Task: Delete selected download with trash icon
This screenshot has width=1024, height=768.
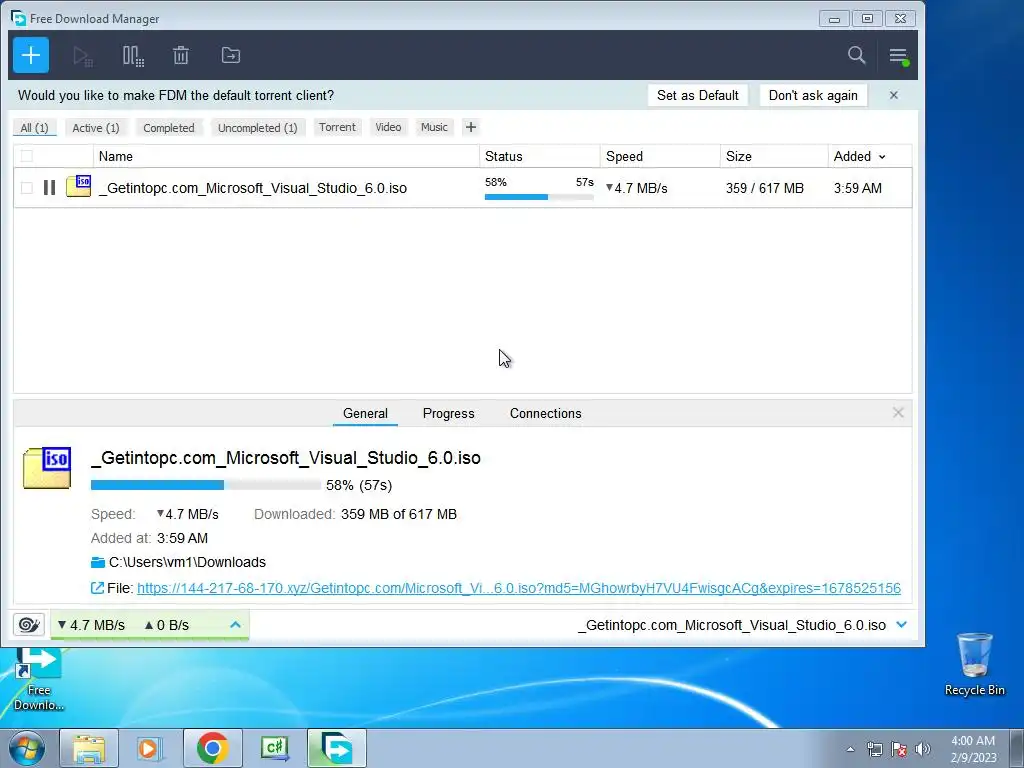Action: (181, 56)
